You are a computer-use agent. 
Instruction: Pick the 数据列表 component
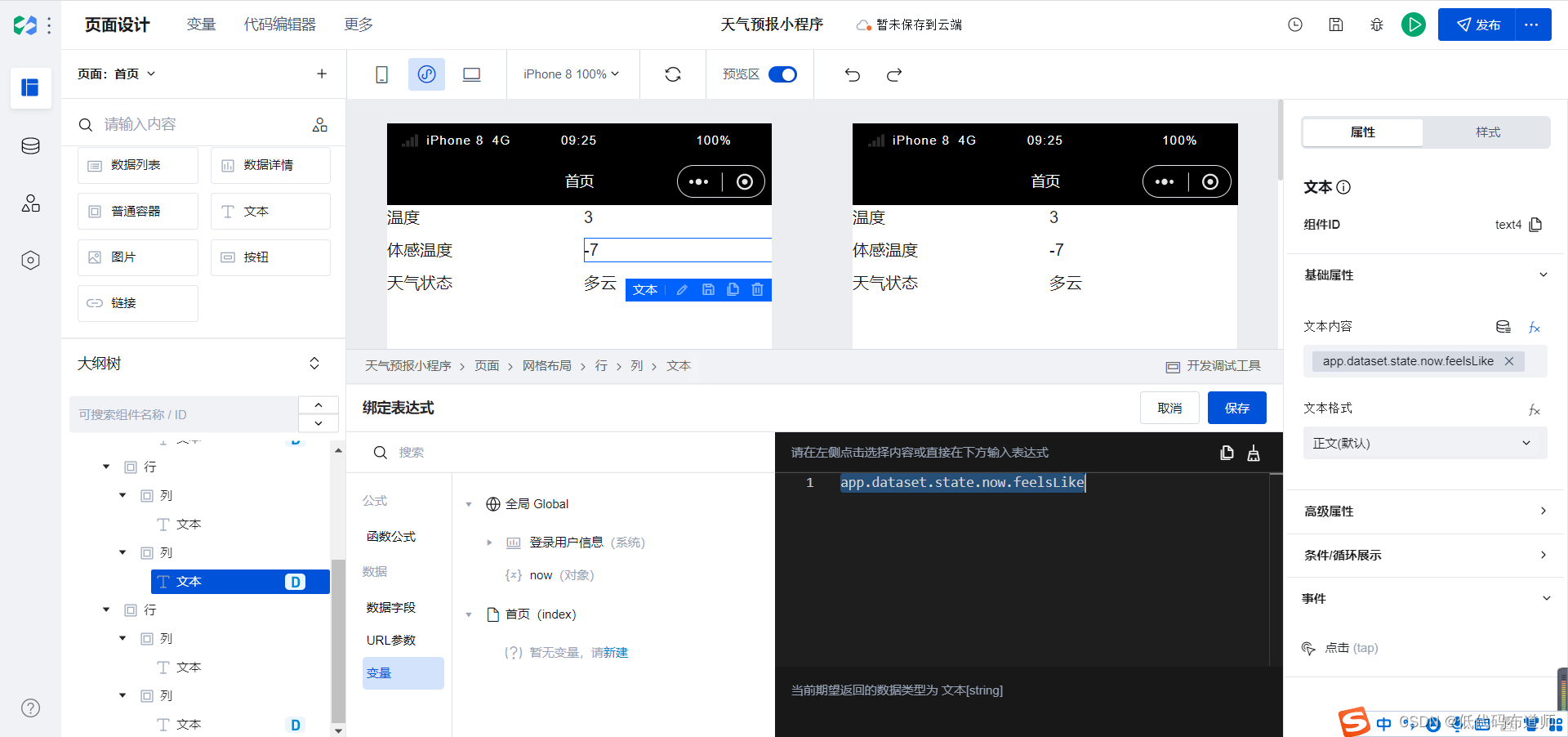[x=138, y=165]
